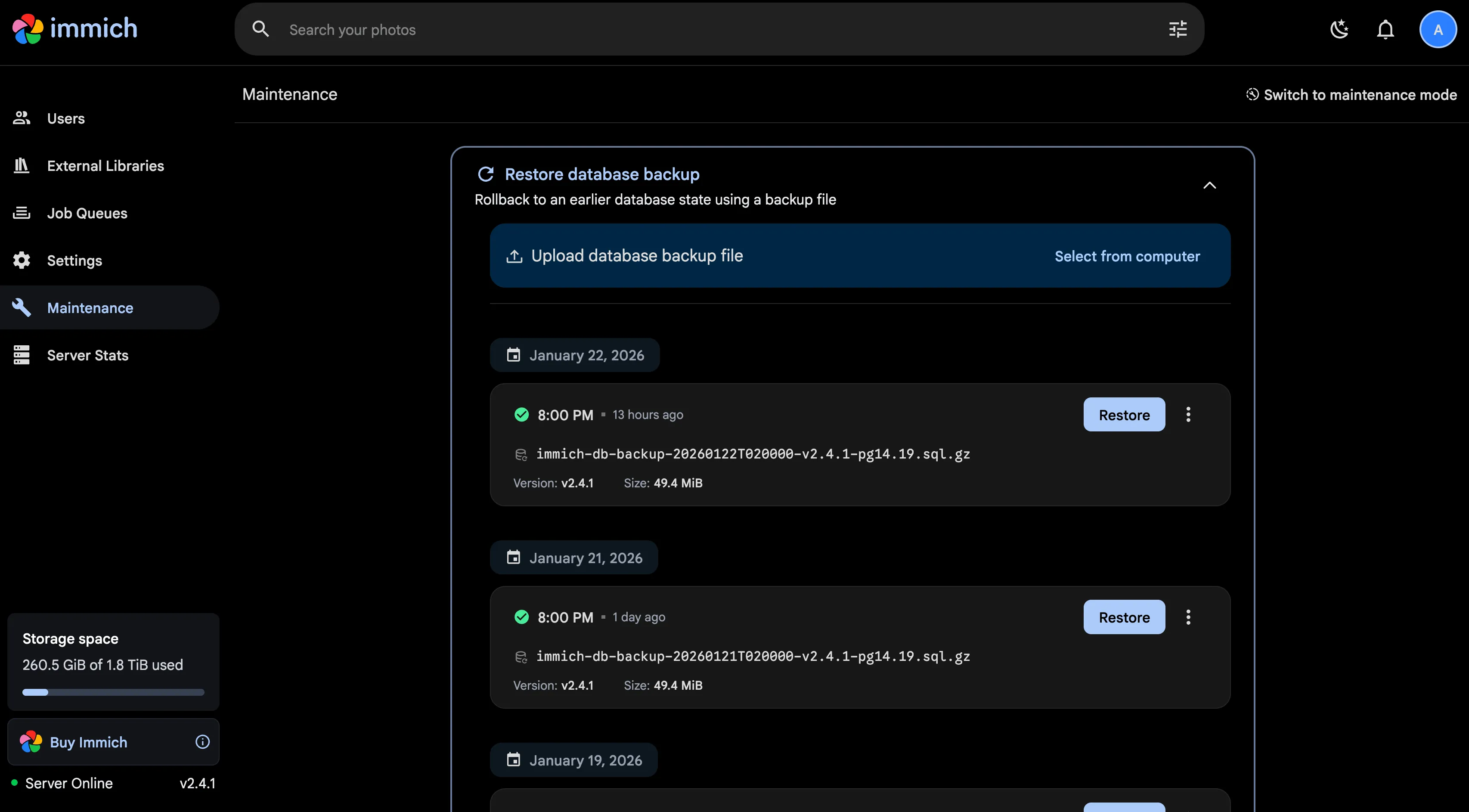Click the Settings gear icon
The image size is (1469, 812).
(x=21, y=260)
